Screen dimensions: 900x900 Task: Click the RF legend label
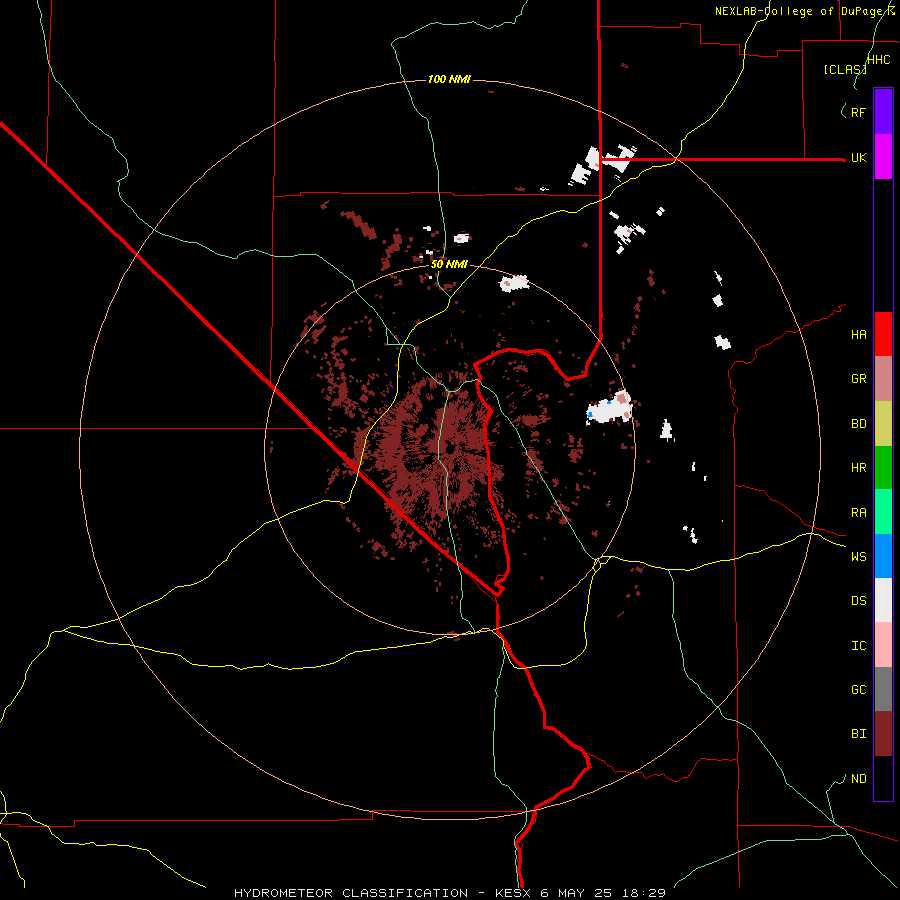[x=858, y=112]
